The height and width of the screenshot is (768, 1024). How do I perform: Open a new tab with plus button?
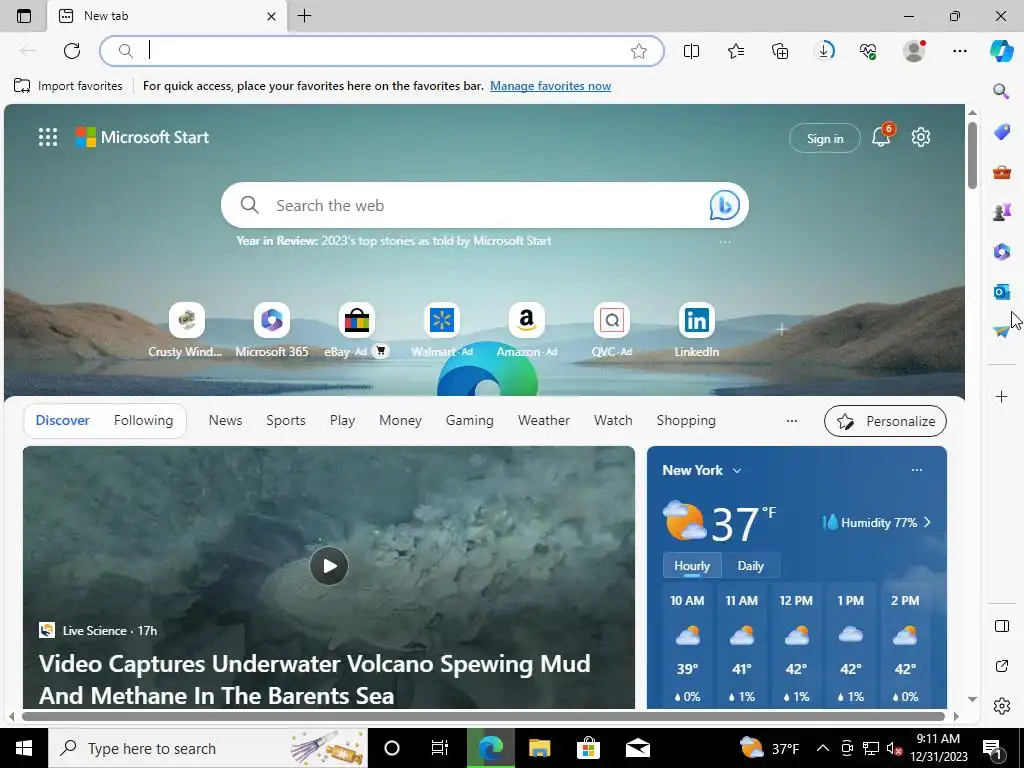point(304,16)
